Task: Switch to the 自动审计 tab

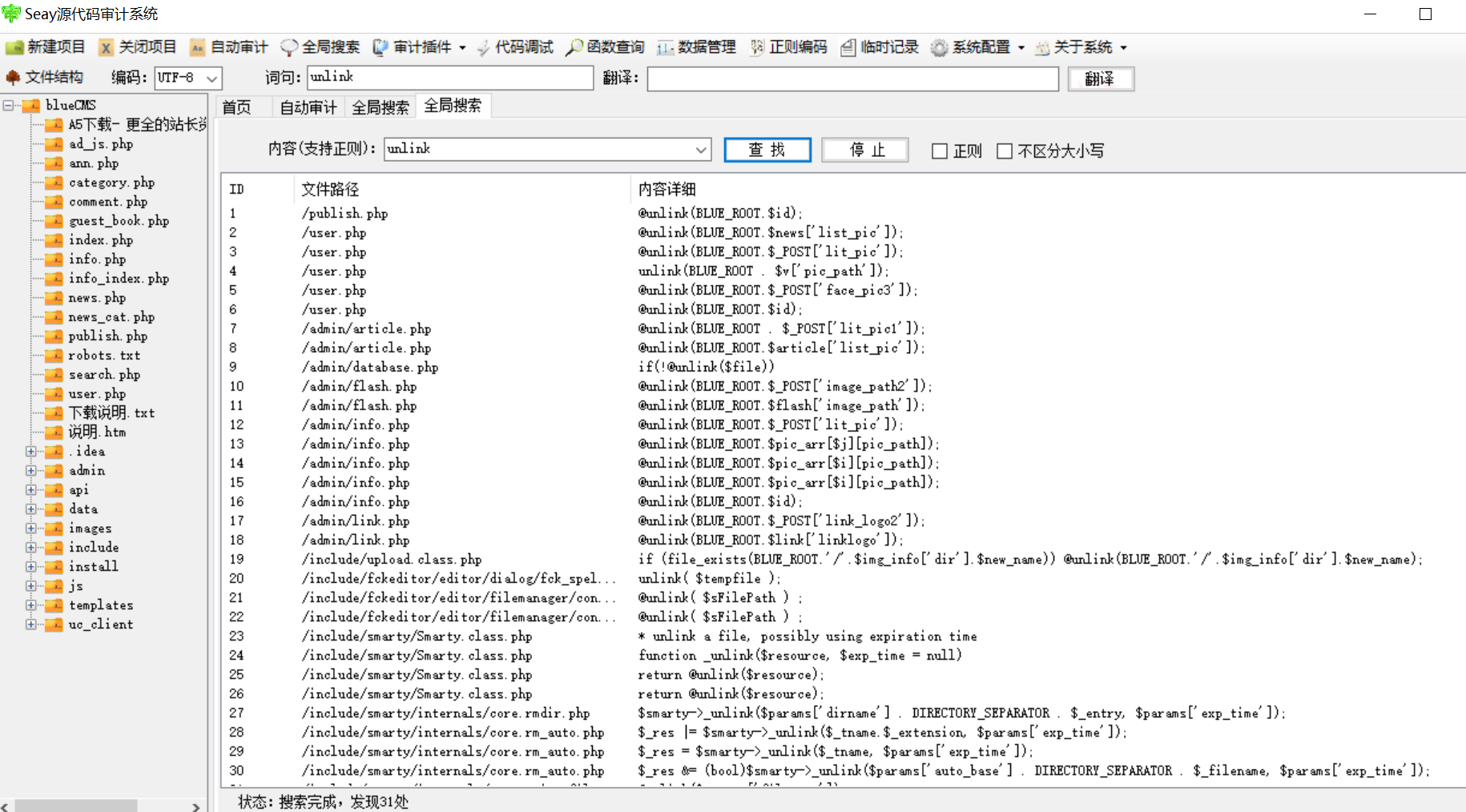Action: [308, 107]
